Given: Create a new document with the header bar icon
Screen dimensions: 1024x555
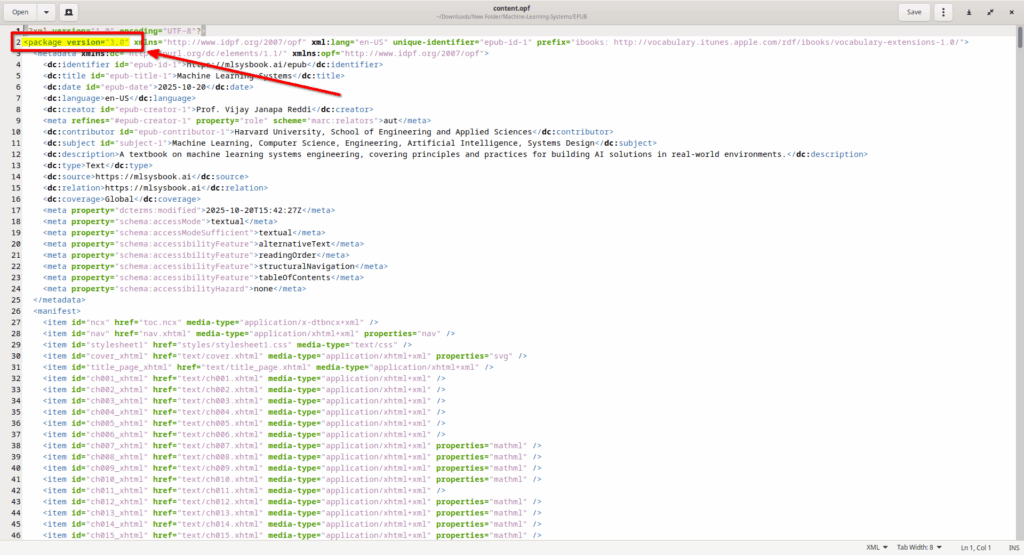Looking at the screenshot, I should point(69,12).
